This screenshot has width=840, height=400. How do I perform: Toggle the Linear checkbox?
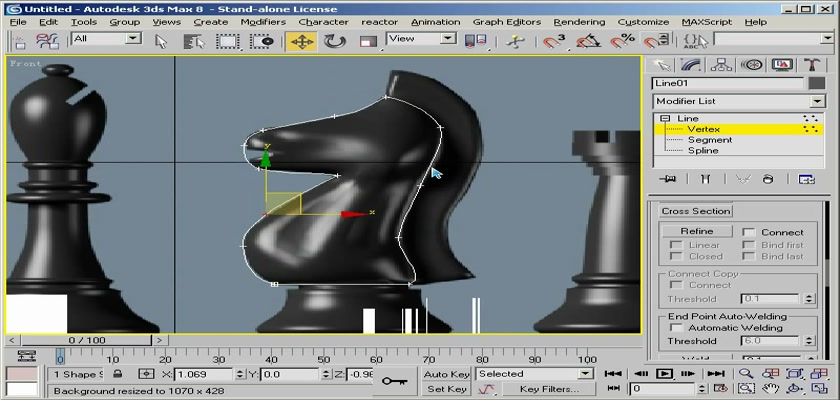click(677, 245)
